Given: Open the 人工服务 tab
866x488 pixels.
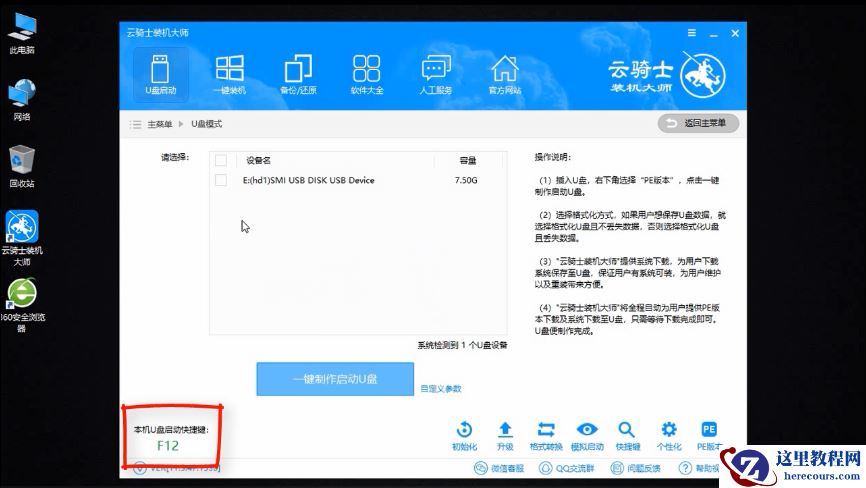Looking at the screenshot, I should pyautogui.click(x=436, y=75).
